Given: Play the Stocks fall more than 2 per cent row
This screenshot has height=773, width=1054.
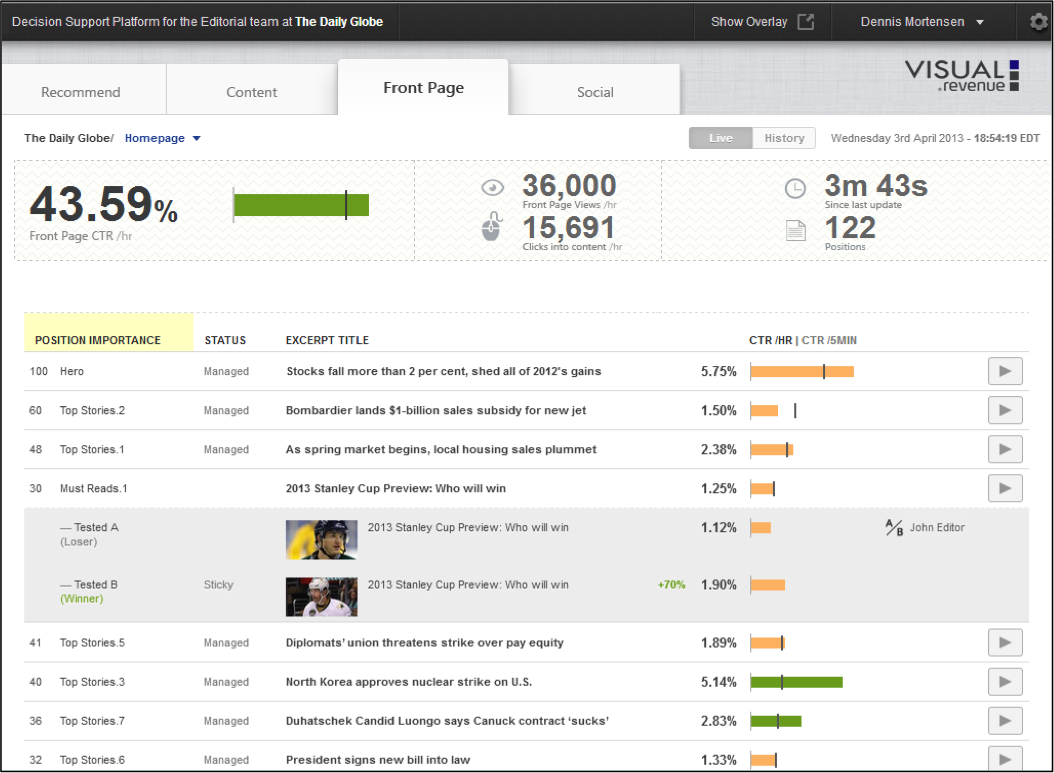Looking at the screenshot, I should [x=1005, y=371].
